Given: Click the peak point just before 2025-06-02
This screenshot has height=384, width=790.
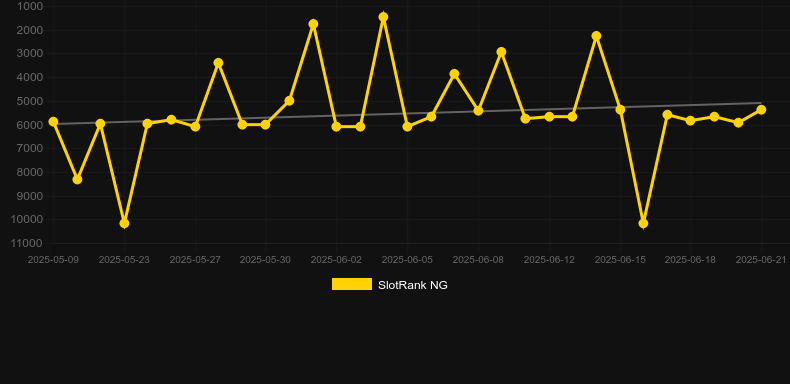Looking at the screenshot, I should [313, 24].
